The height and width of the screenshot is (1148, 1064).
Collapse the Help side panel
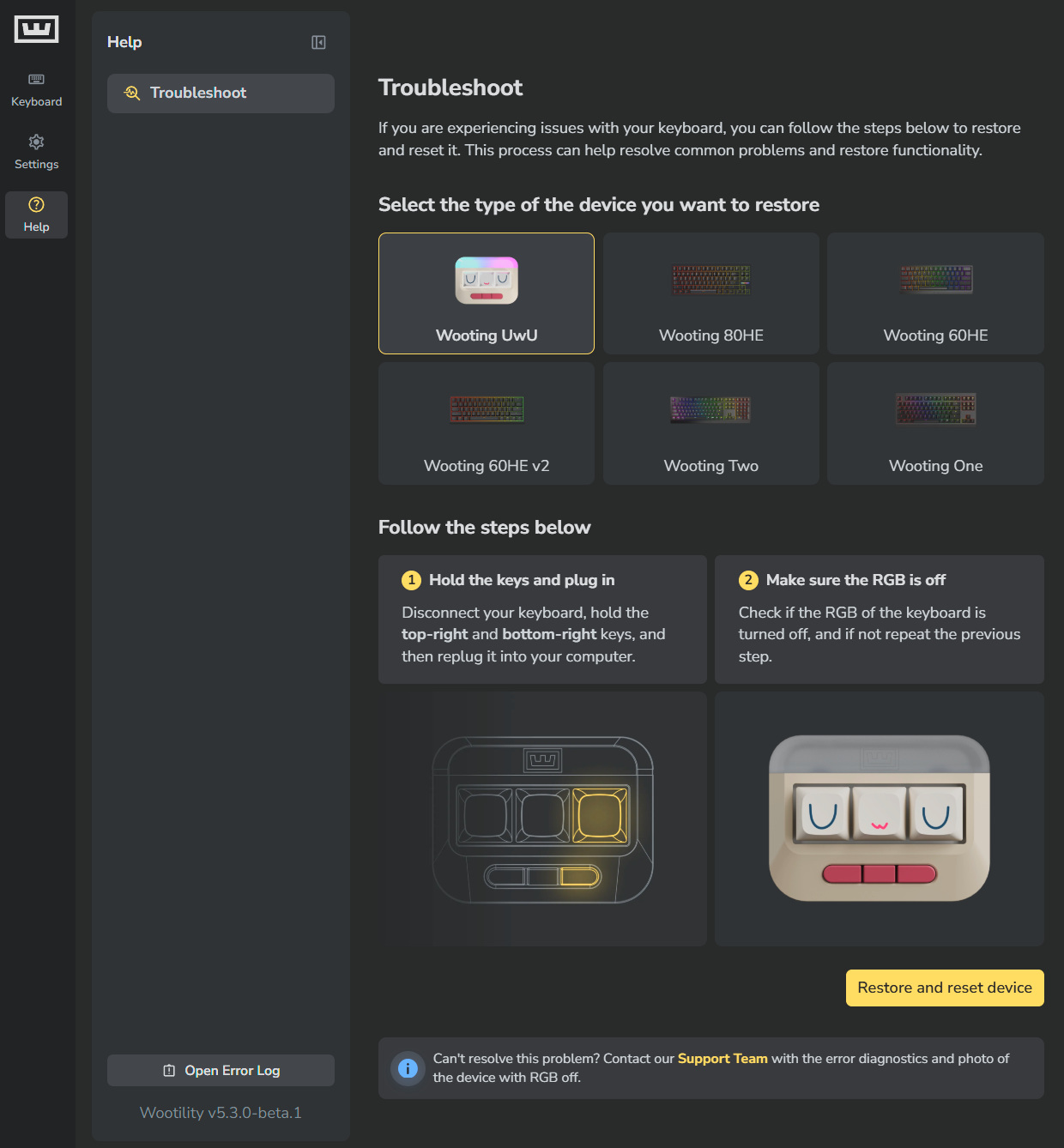click(318, 42)
